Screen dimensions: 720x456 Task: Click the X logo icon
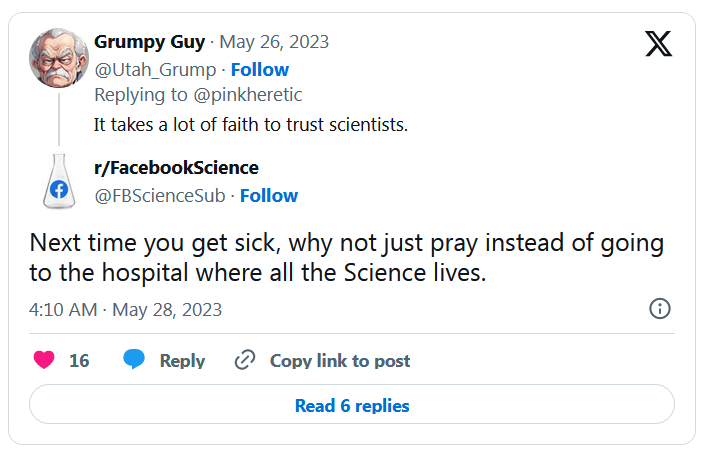click(x=659, y=44)
